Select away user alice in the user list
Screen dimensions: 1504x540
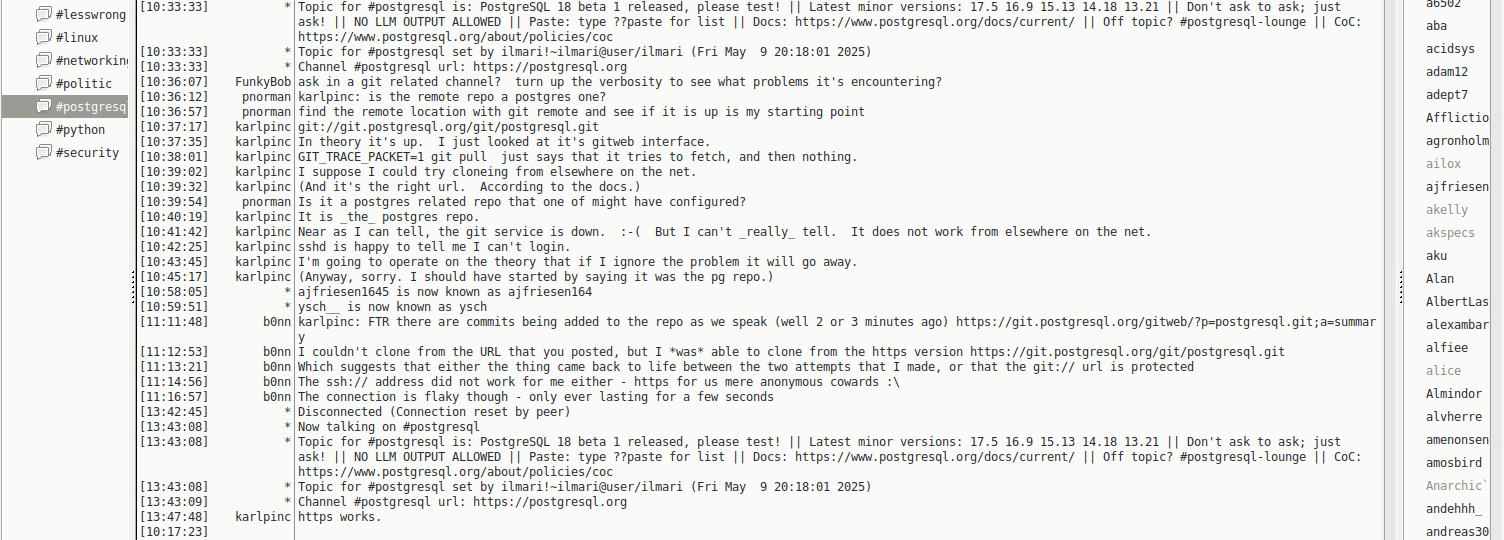pos(1443,371)
